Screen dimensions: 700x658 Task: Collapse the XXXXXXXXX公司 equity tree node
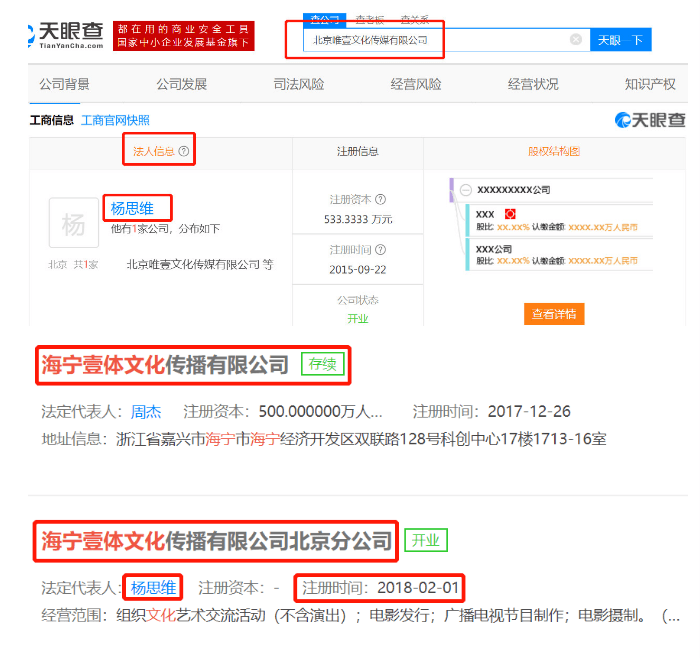[465, 189]
